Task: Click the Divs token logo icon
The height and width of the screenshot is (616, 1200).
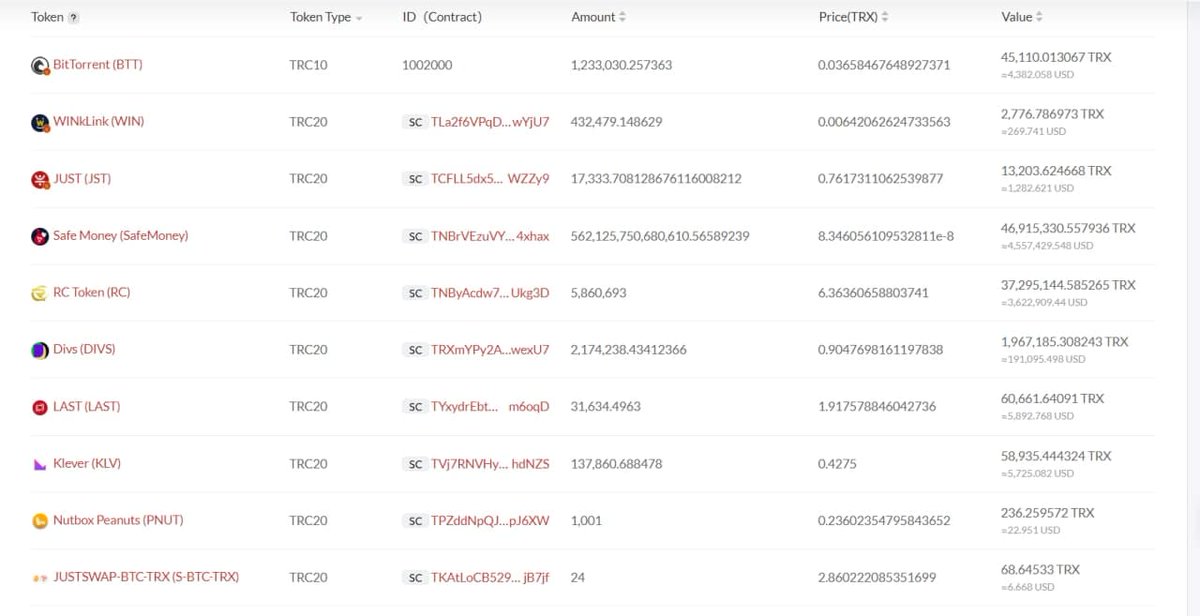Action: 40,351
